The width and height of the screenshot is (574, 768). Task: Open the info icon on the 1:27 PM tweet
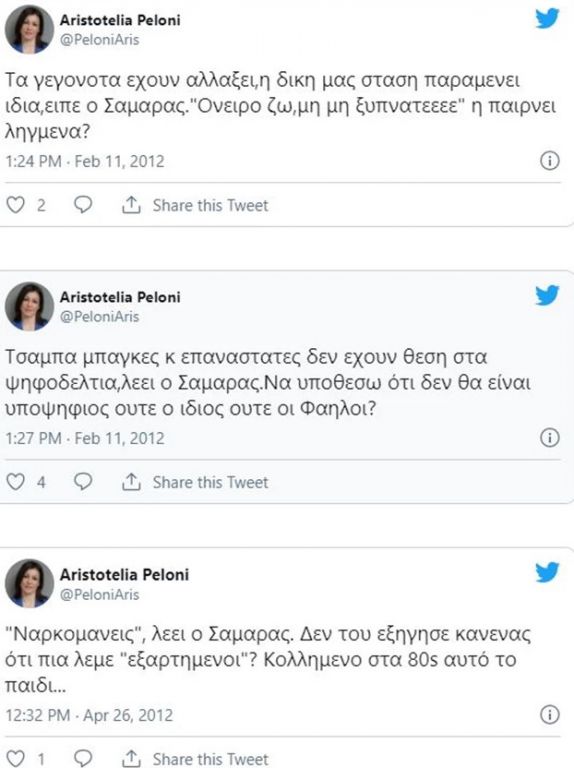(550, 437)
